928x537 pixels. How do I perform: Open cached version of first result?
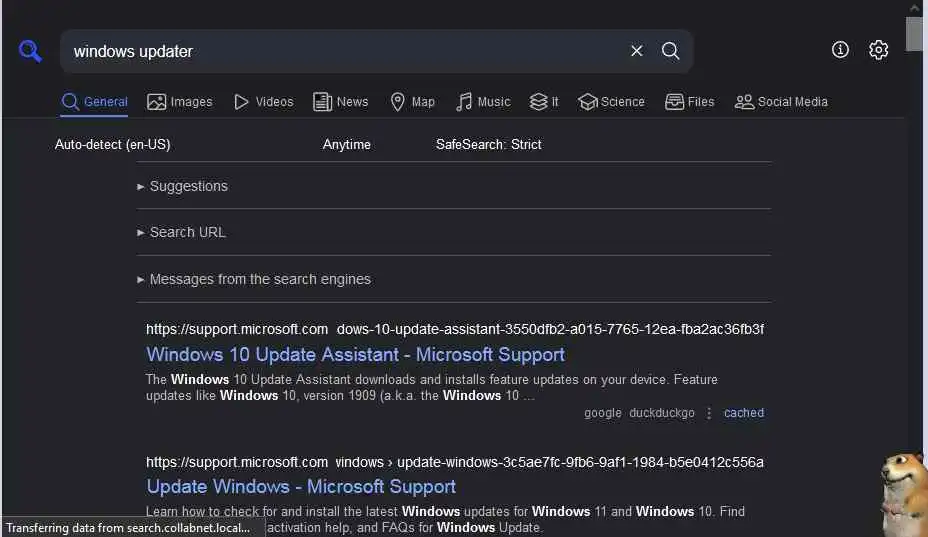[743, 413]
